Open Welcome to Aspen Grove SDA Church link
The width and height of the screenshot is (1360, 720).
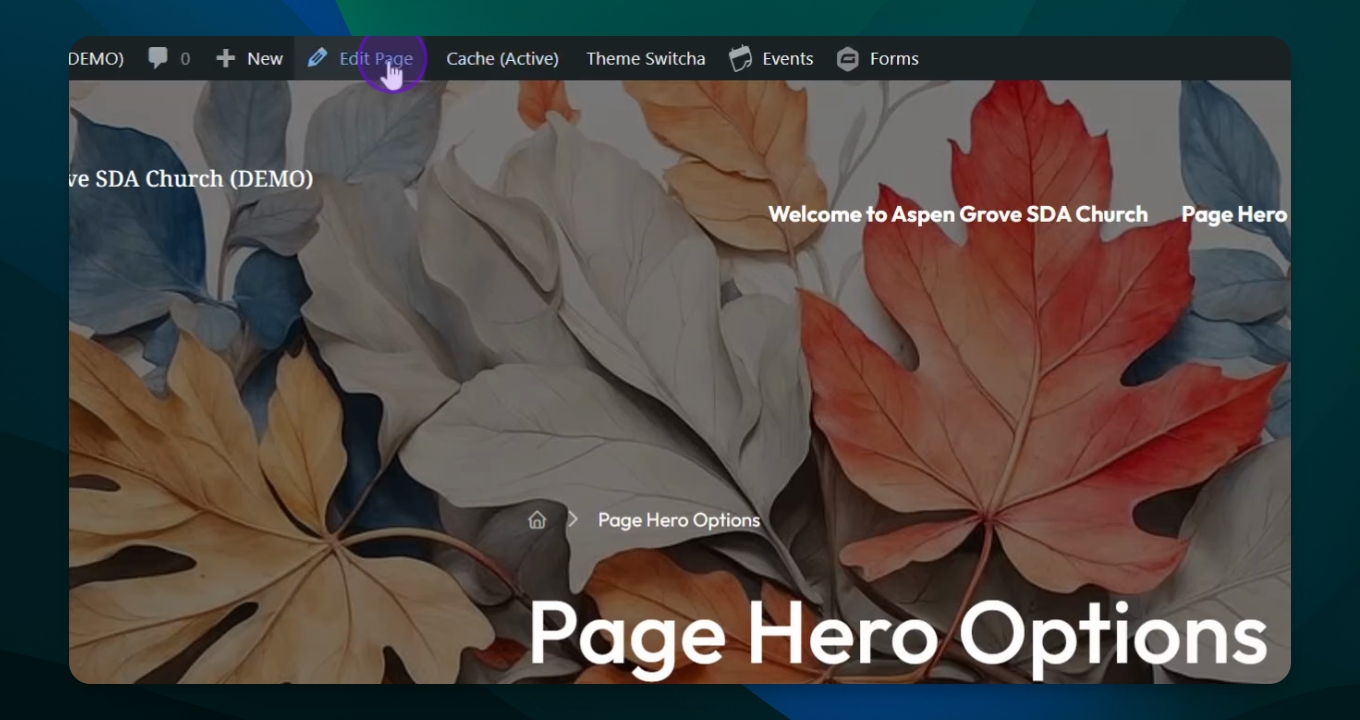[958, 214]
